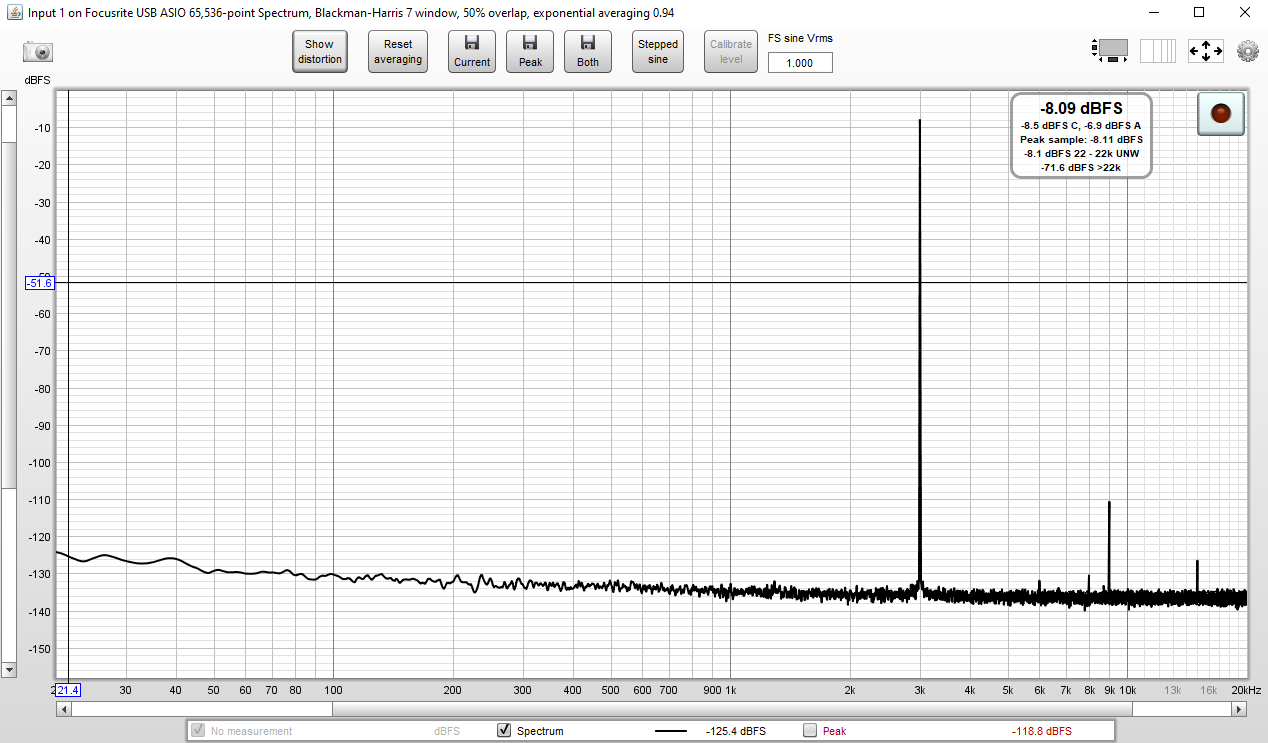Save Current trace with floppy icon
1268x743 pixels.
pyautogui.click(x=472, y=52)
